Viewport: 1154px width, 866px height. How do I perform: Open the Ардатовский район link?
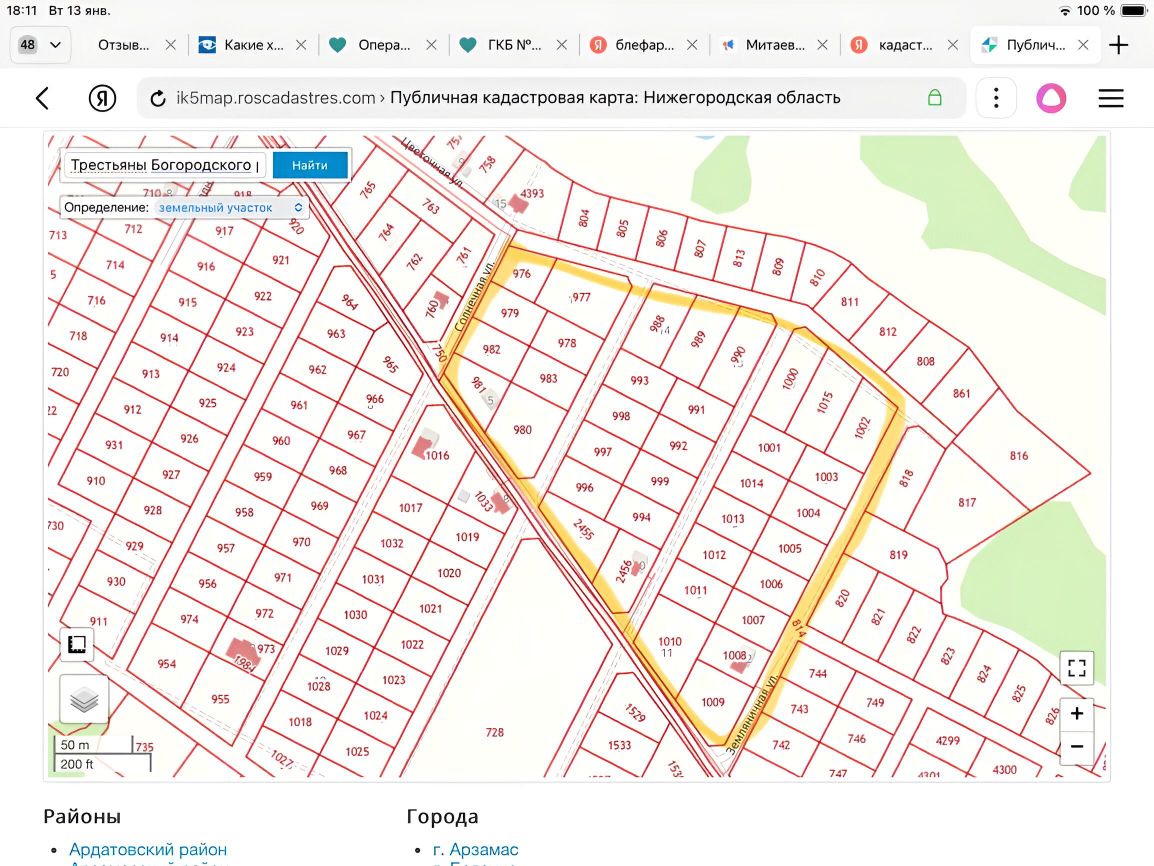click(148, 849)
